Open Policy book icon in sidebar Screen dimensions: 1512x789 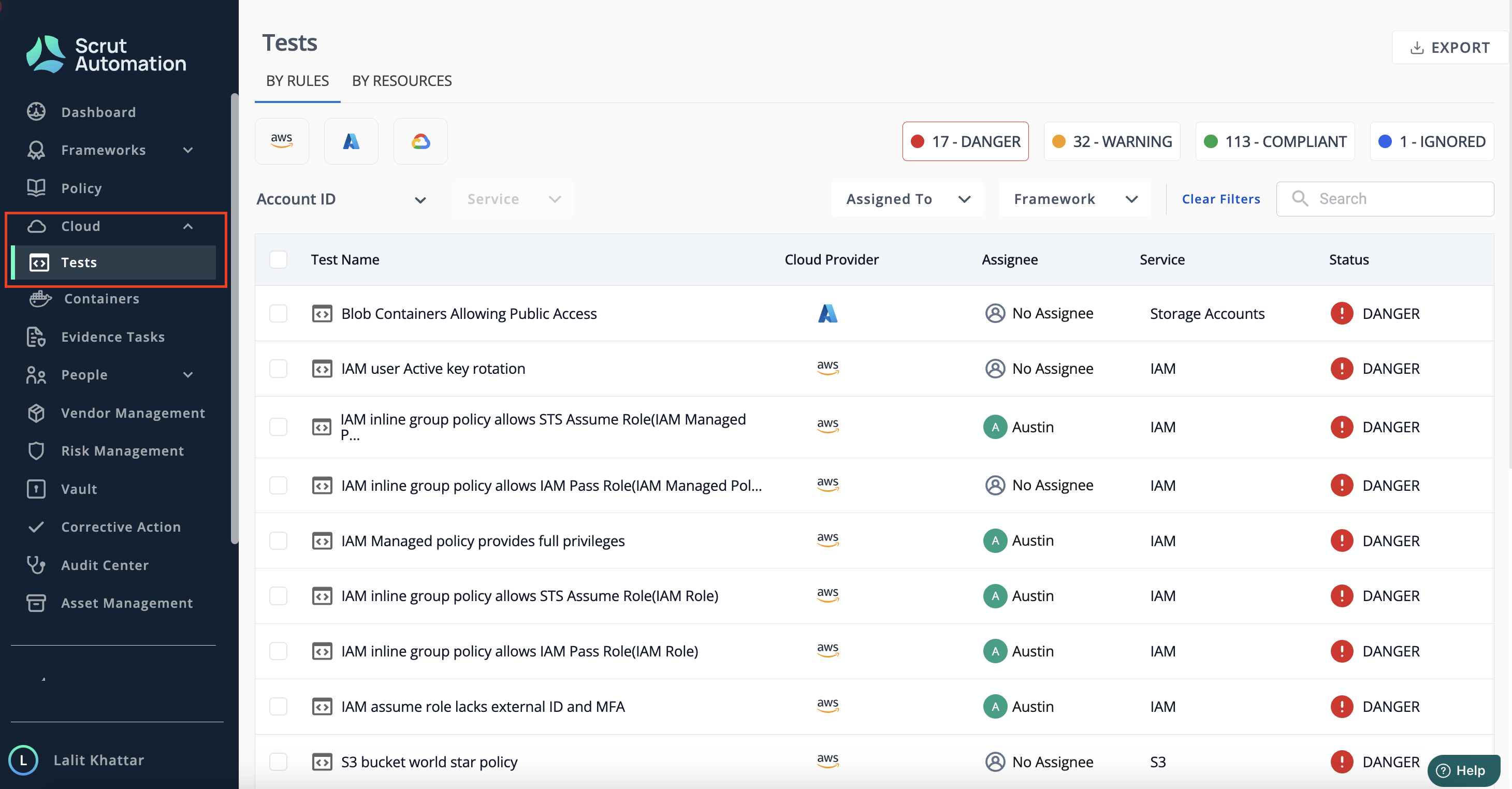(x=36, y=188)
